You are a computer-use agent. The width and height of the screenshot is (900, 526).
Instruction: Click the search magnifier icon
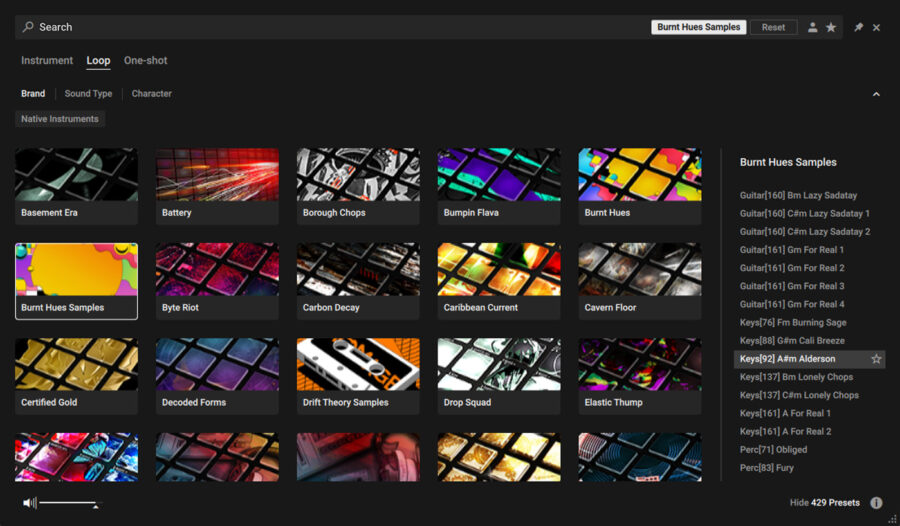[x=28, y=27]
